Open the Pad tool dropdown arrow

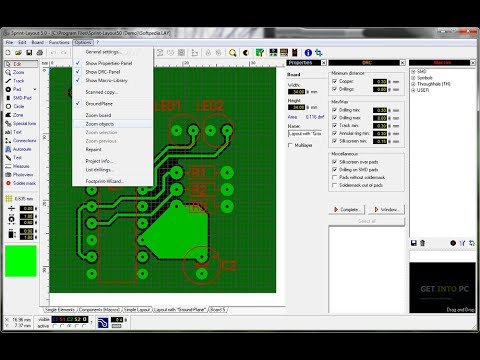point(35,89)
